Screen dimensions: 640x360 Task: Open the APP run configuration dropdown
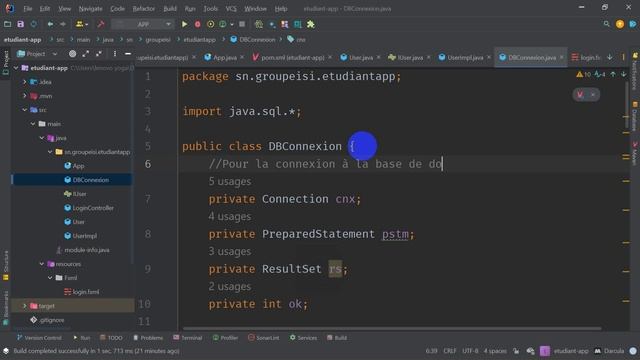pyautogui.click(x=142, y=24)
